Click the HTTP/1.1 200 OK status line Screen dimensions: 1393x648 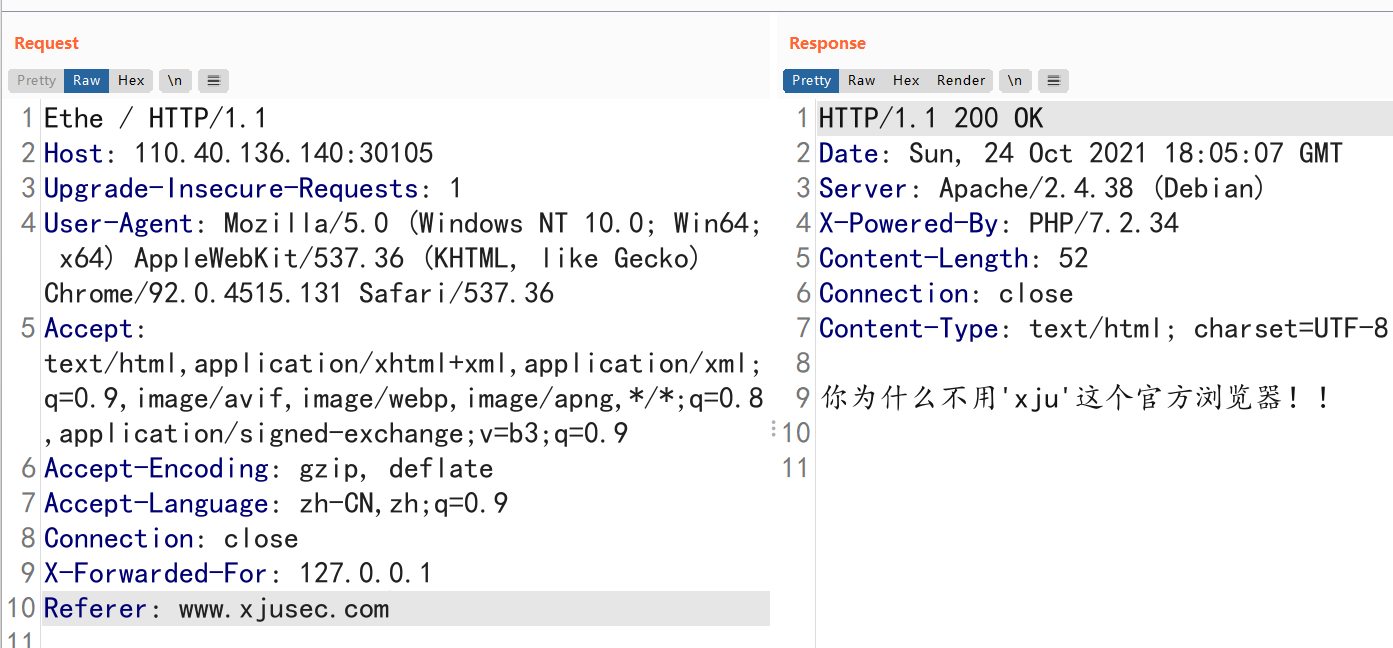(928, 118)
